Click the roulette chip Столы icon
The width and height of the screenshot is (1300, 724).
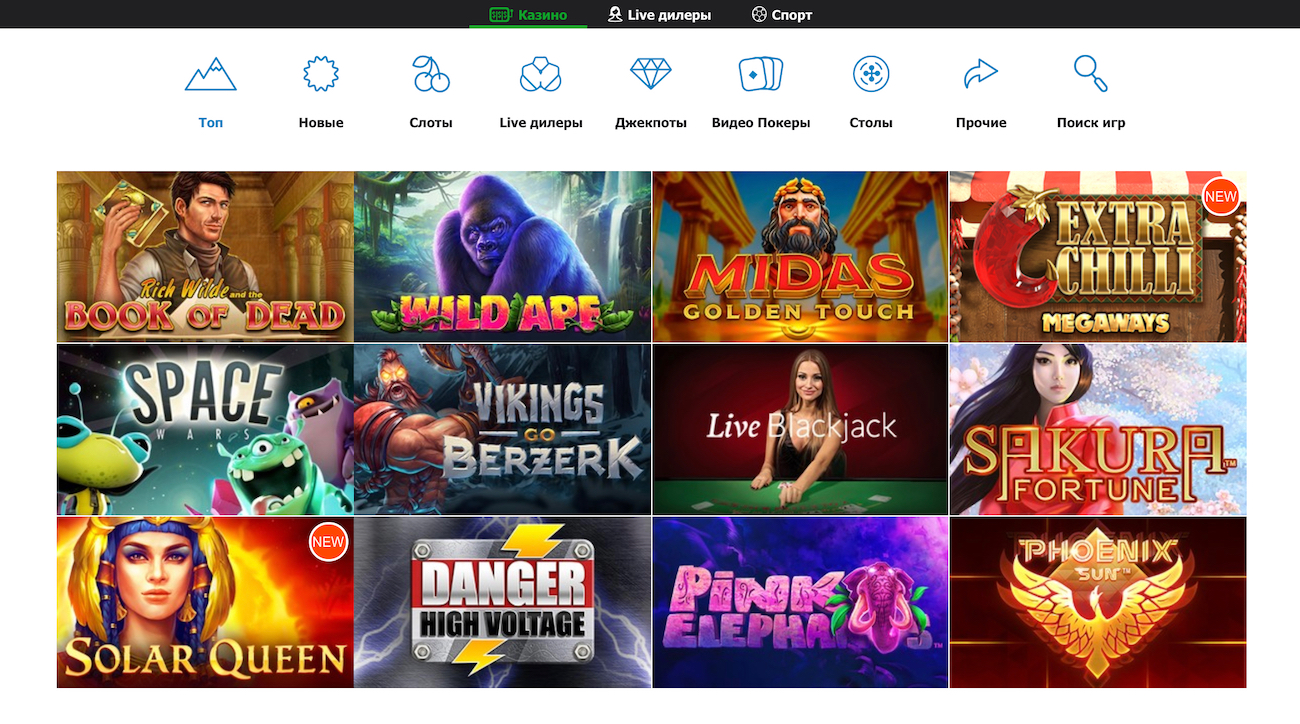(871, 75)
